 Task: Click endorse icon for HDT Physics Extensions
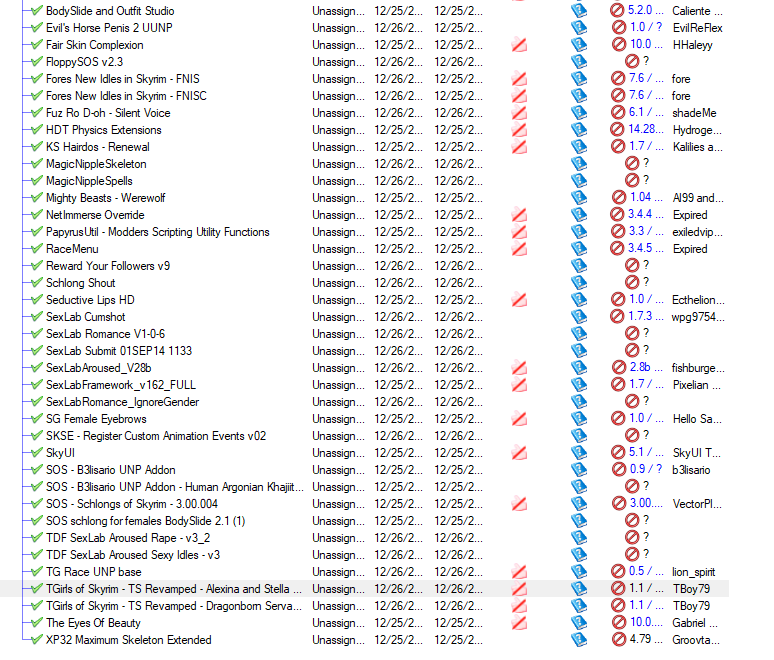tap(519, 130)
